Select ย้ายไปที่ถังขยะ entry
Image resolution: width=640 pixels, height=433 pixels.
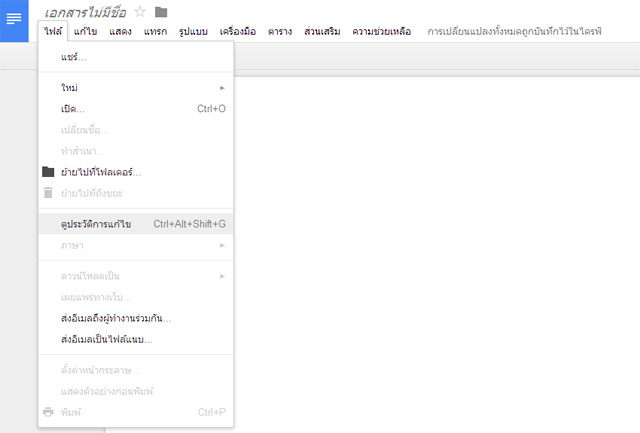pyautogui.click(x=136, y=193)
